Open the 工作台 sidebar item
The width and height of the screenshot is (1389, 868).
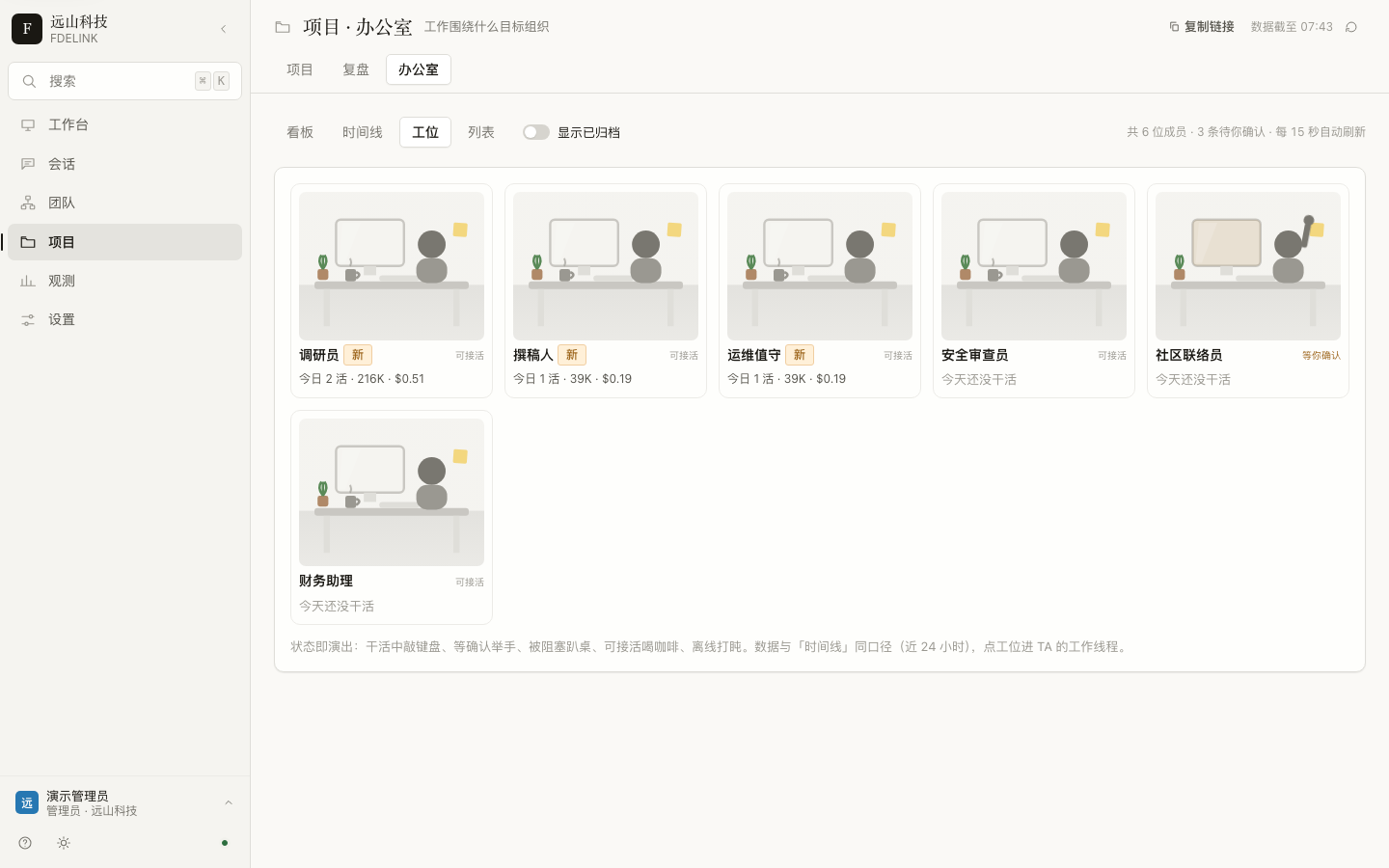click(124, 124)
